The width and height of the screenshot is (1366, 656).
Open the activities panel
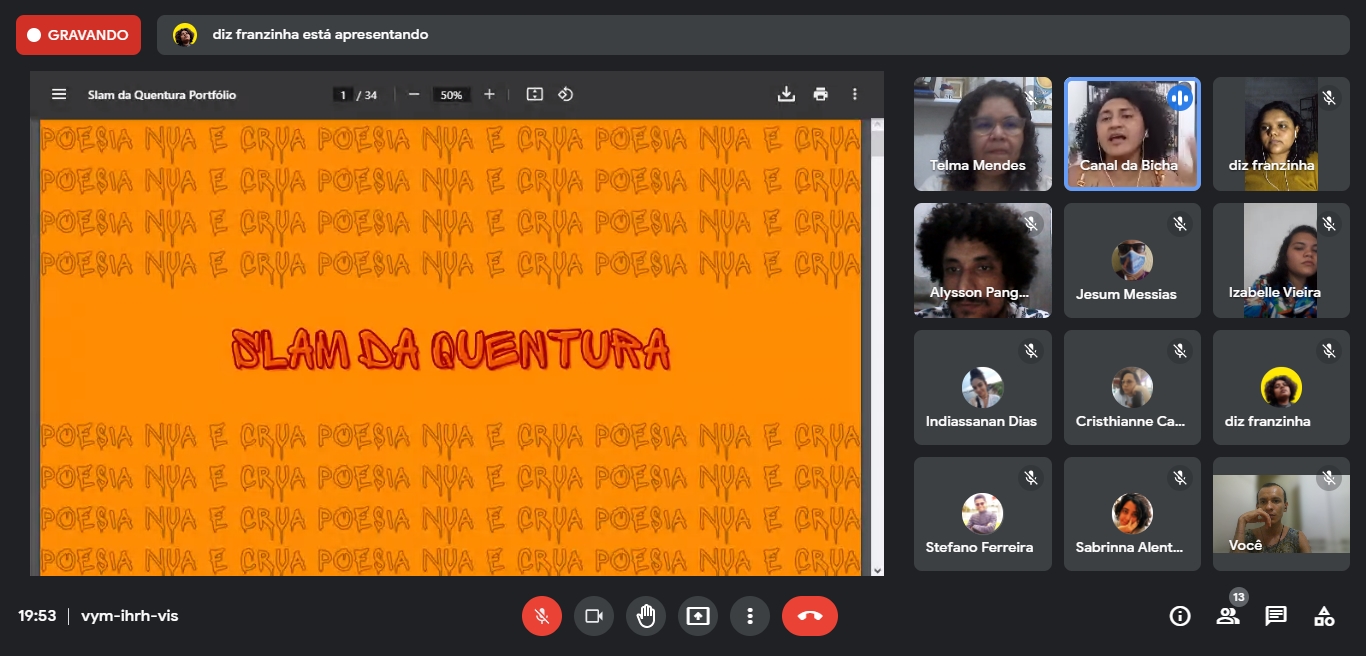[1324, 616]
